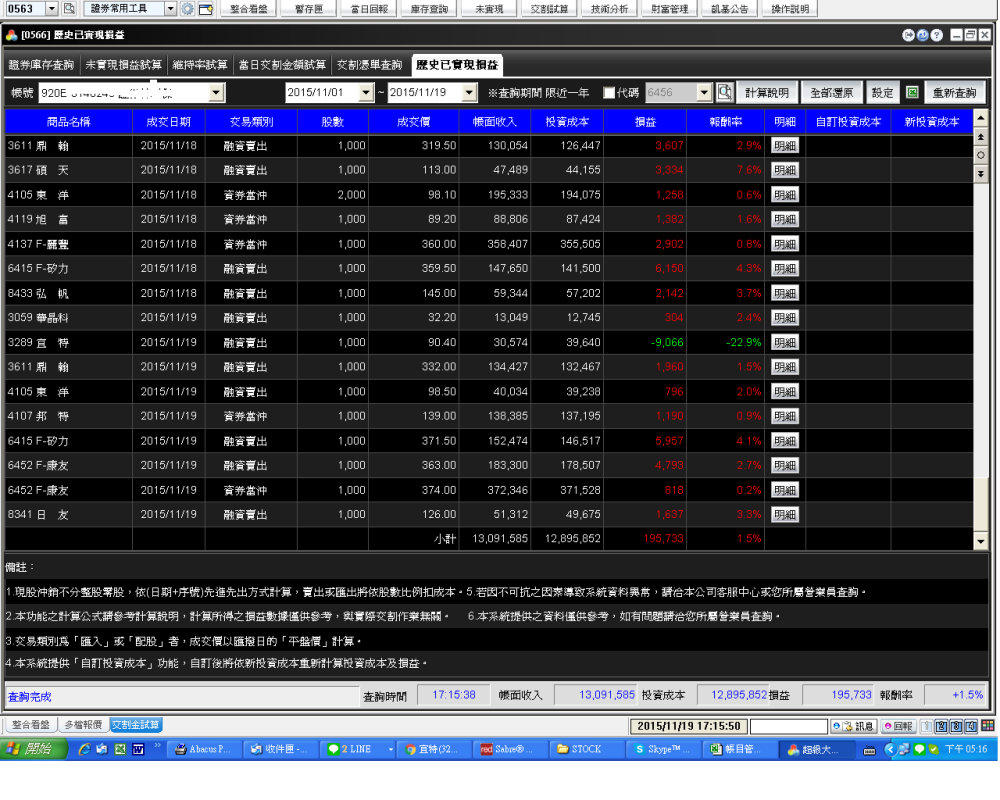
Task: Expand the 證券常用工具 dropdown
Action: pyautogui.click(x=170, y=9)
